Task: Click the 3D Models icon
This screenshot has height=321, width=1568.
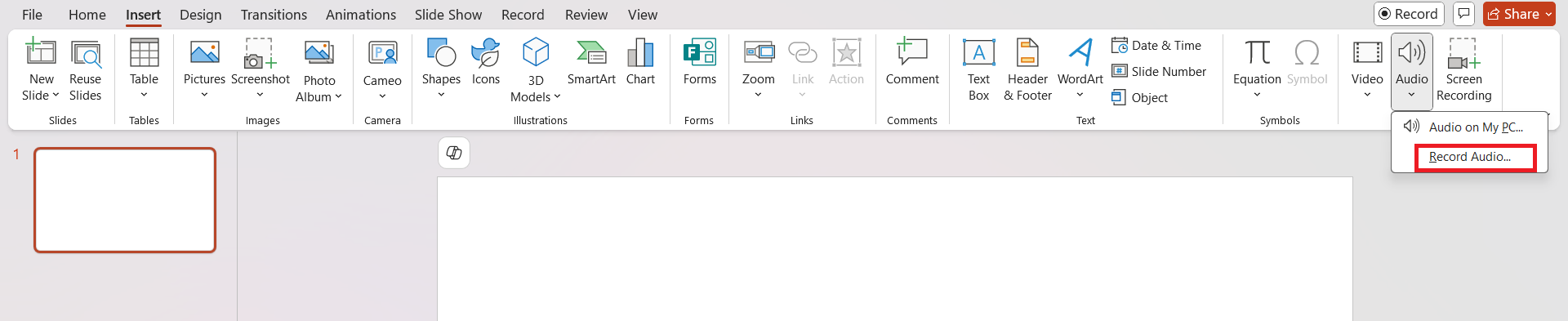Action: click(x=536, y=52)
